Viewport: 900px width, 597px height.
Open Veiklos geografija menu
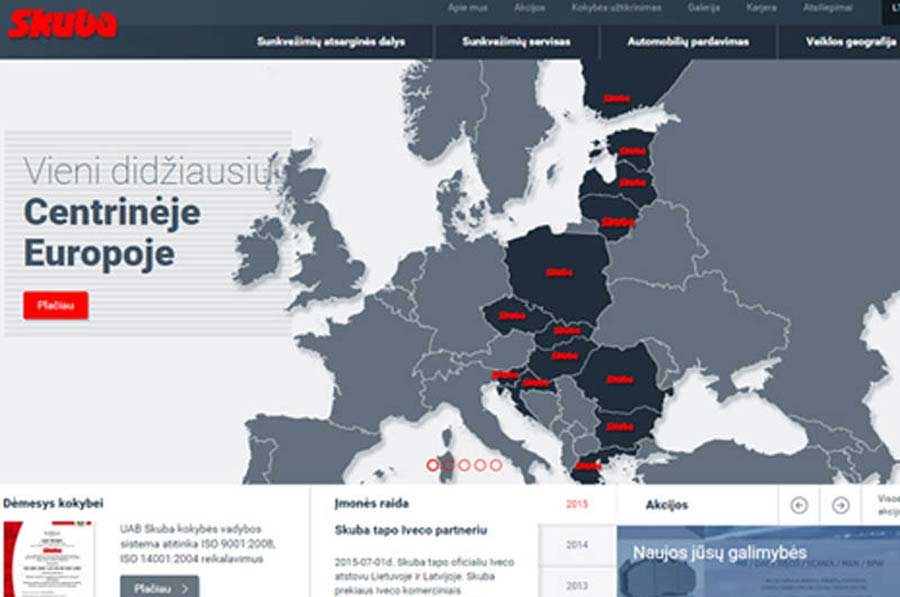851,41
